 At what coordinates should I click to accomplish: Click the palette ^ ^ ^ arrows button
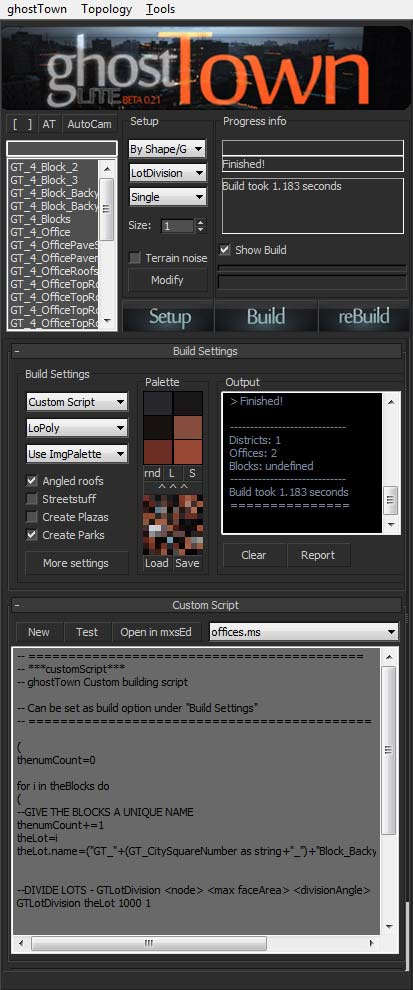(173, 487)
